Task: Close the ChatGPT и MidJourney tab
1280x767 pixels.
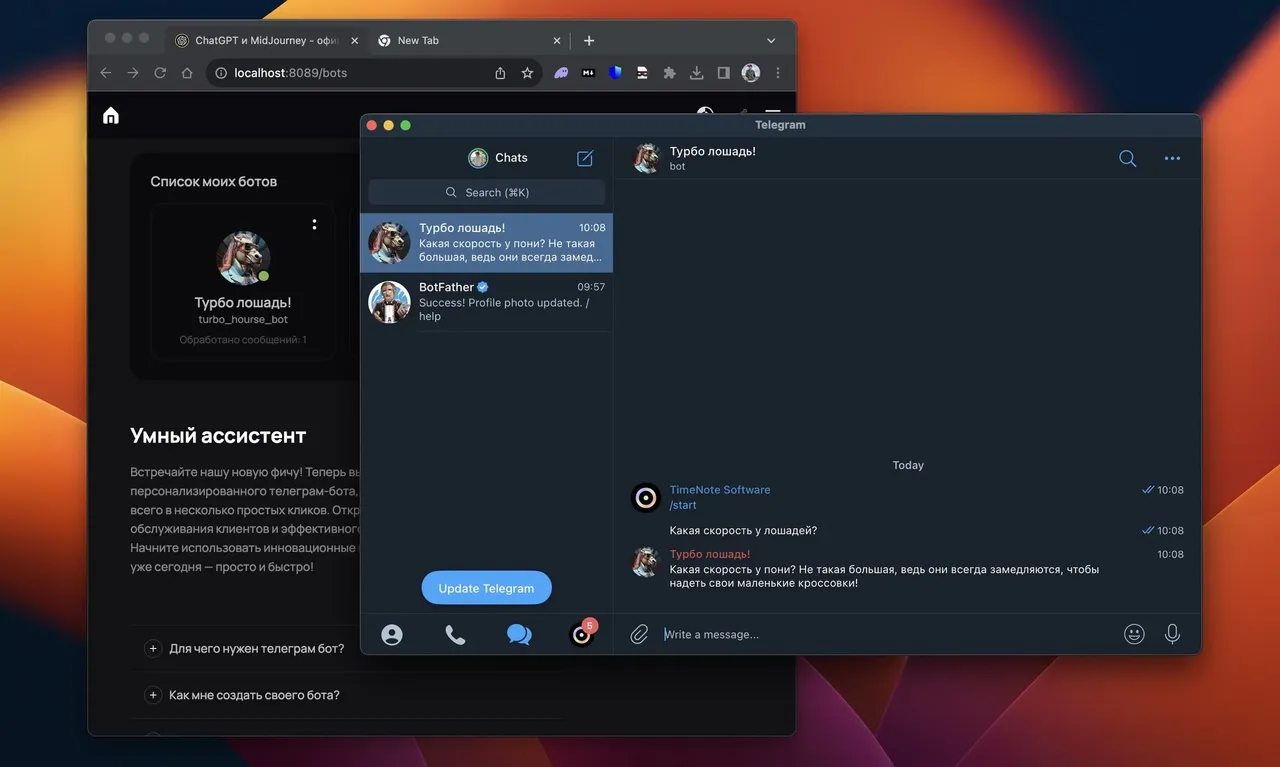Action: point(354,41)
